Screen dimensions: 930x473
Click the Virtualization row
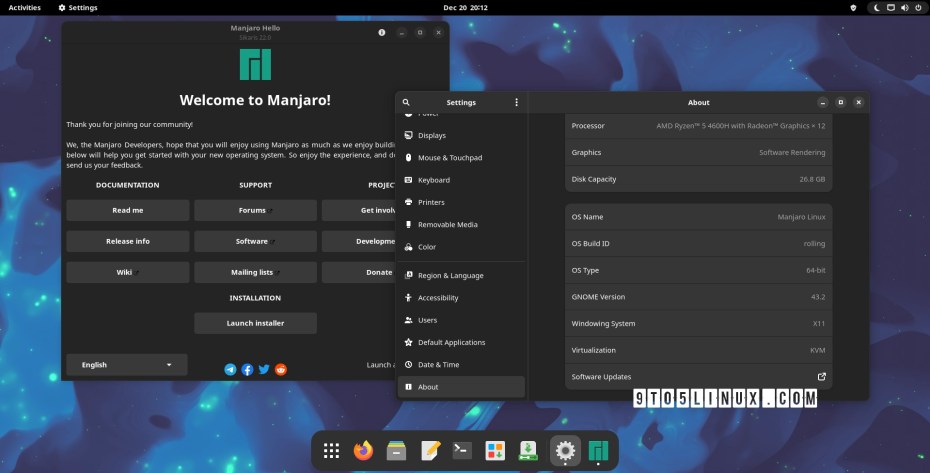point(698,350)
